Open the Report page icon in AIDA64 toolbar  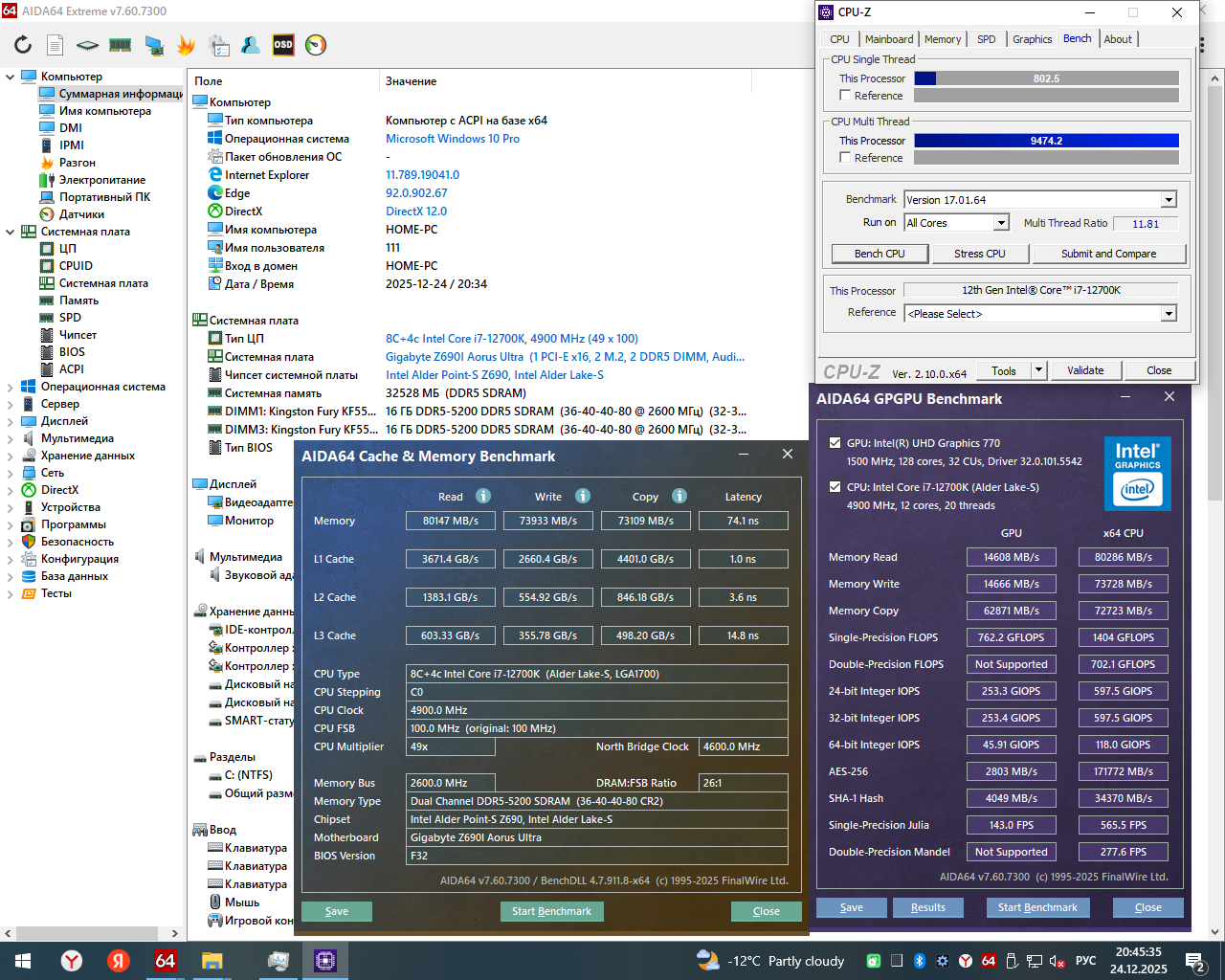[x=56, y=45]
